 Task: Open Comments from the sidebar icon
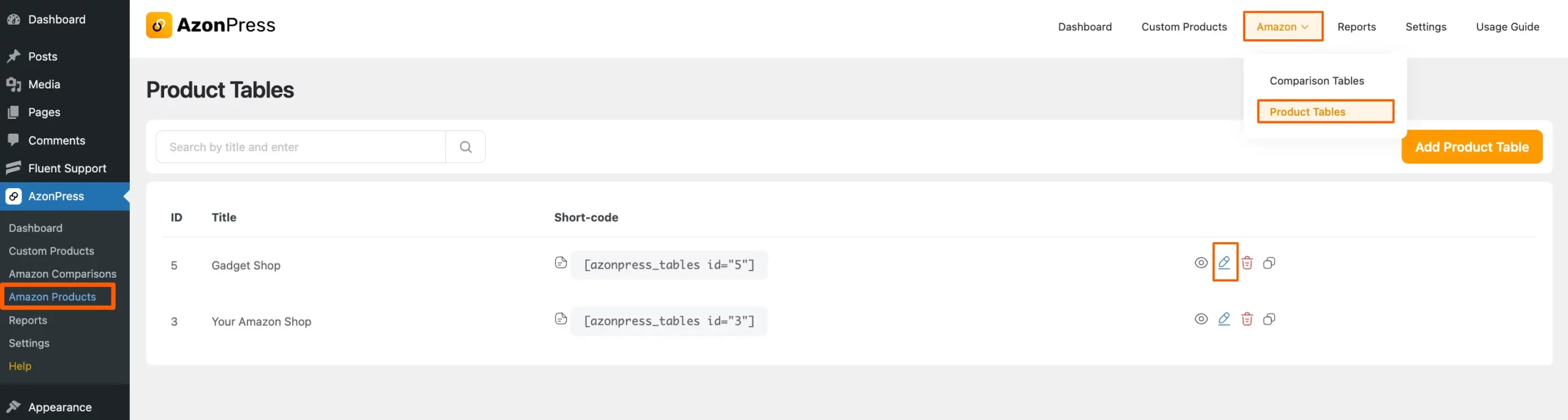click(x=13, y=140)
